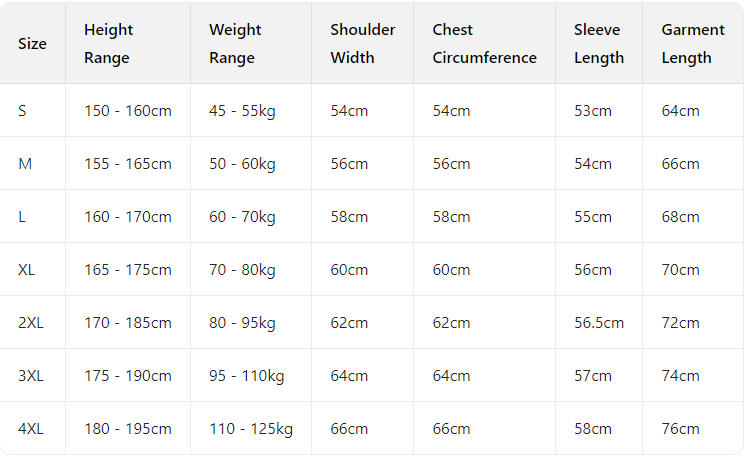Click the 60 - 70kg weight cell

242,217
